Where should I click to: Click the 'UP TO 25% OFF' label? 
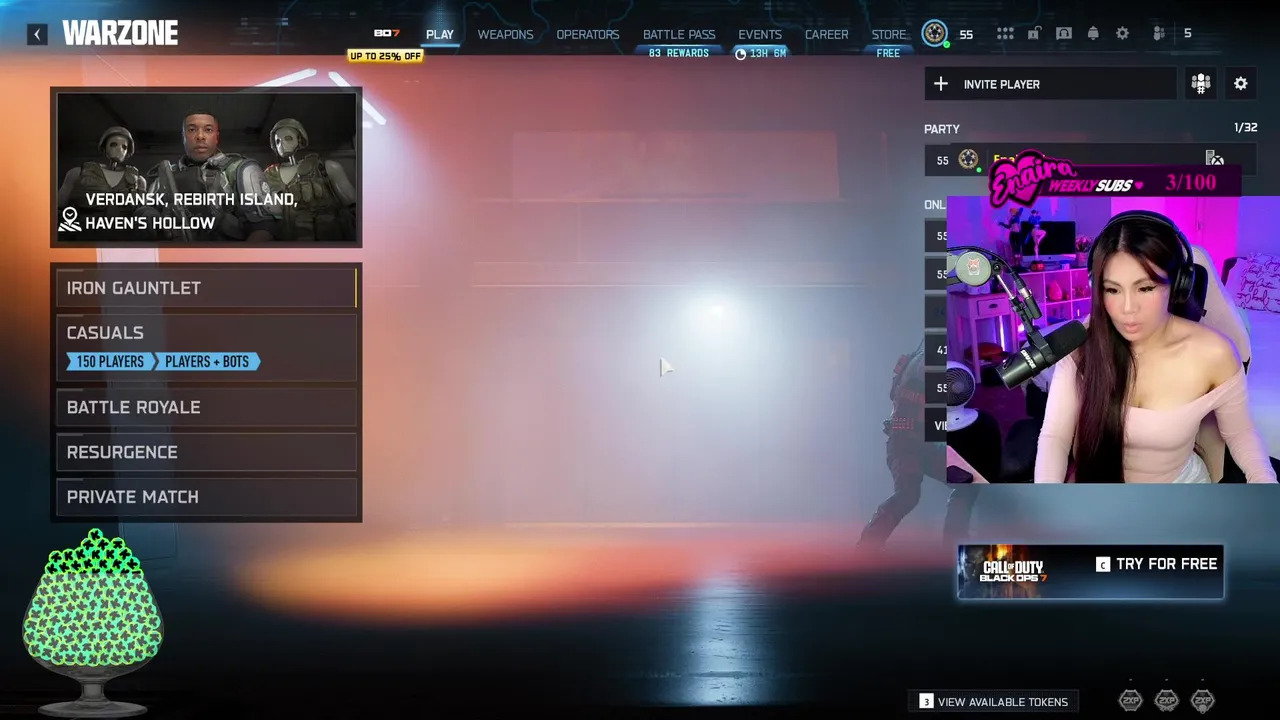[385, 56]
